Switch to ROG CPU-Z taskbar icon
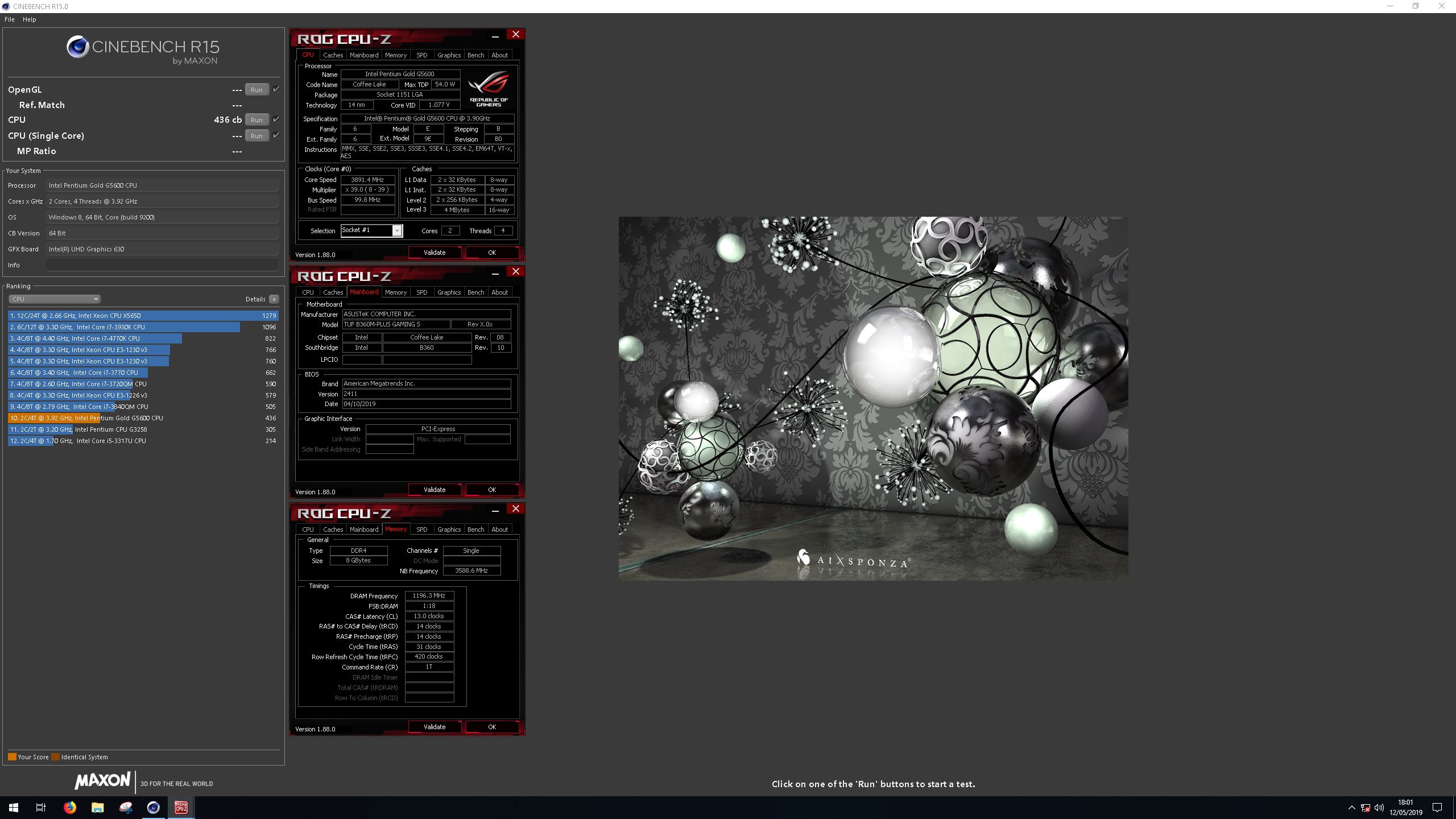1456x819 pixels. click(181, 807)
